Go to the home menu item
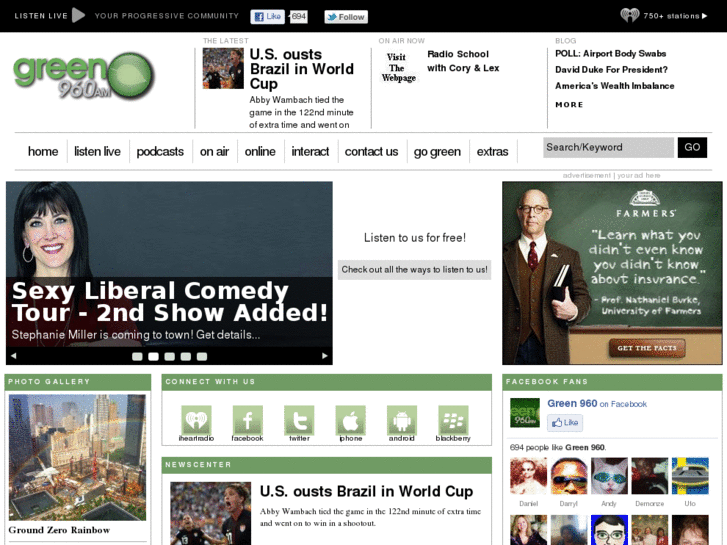The height and width of the screenshot is (545, 727). pyautogui.click(x=43, y=151)
